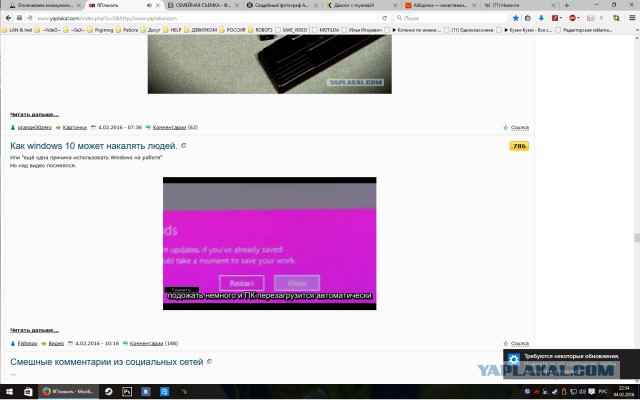640x400 pixels.
Task: Open the ROBOTS bookmarks folder
Action: (x=260, y=30)
